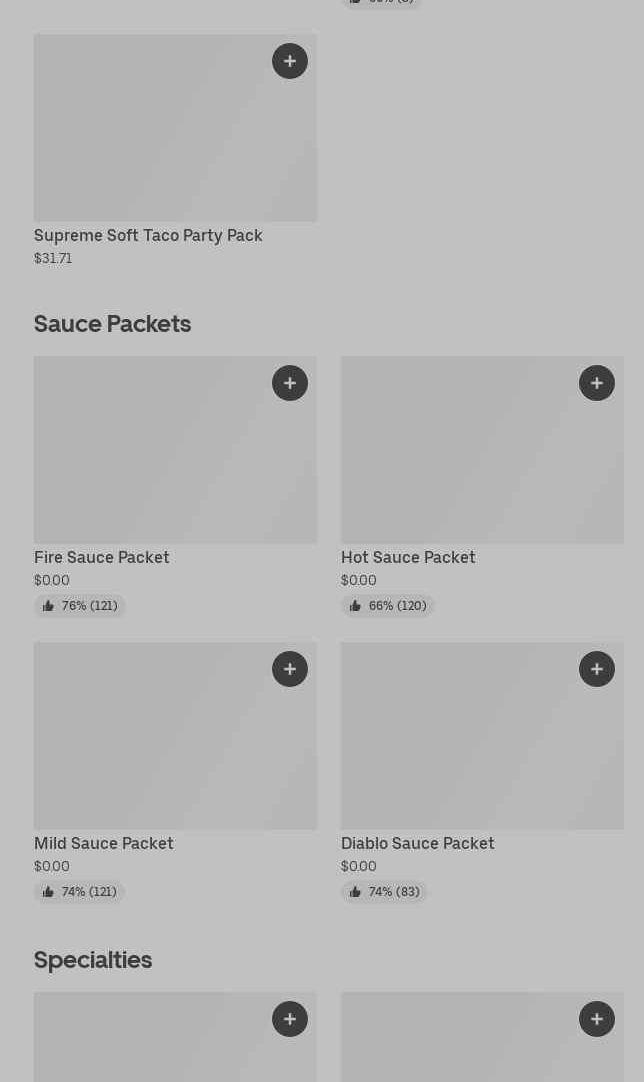Add Diablo Sauce Packet using plus icon

click(597, 669)
